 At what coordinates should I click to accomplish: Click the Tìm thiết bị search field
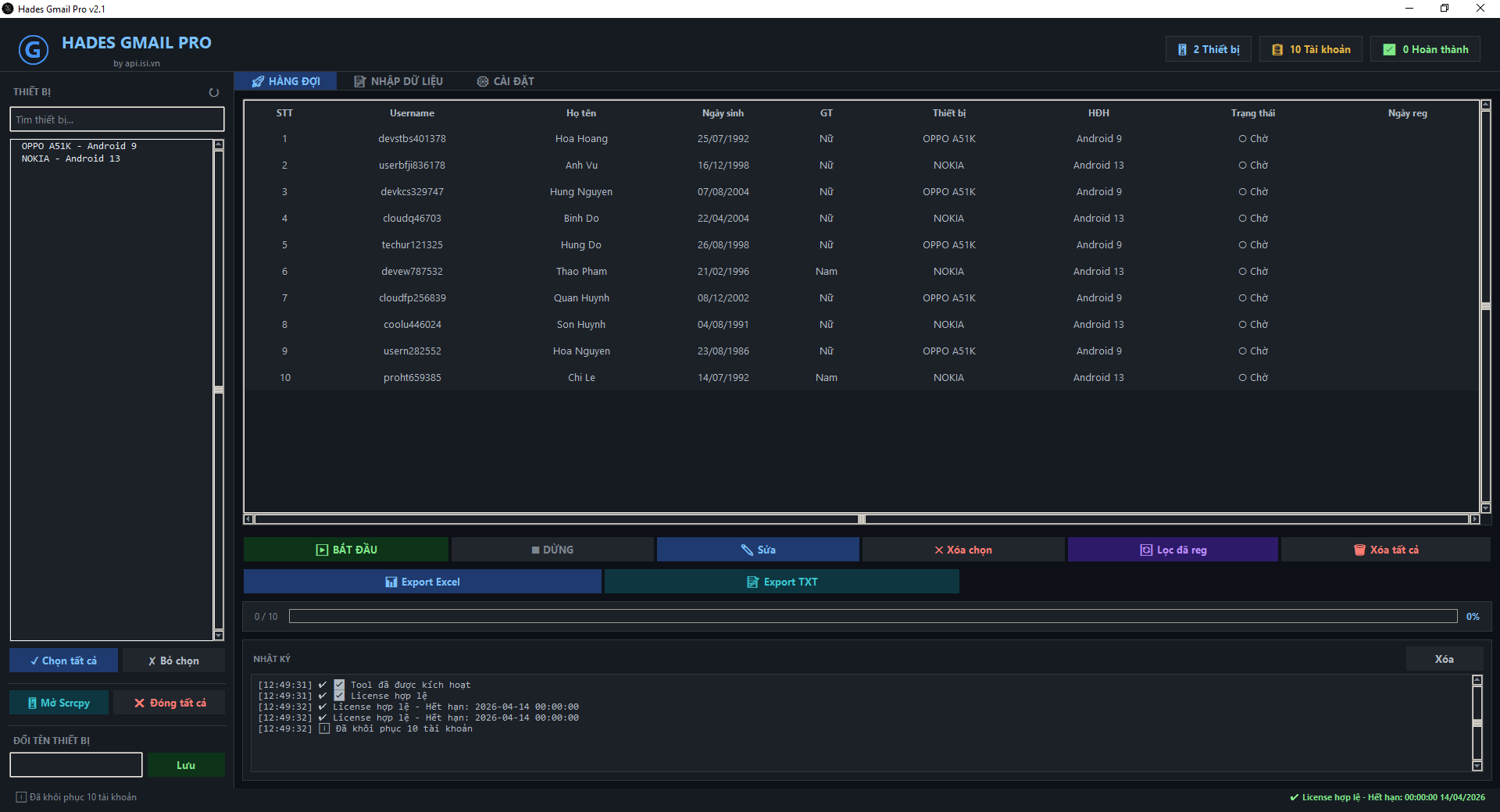(116, 119)
